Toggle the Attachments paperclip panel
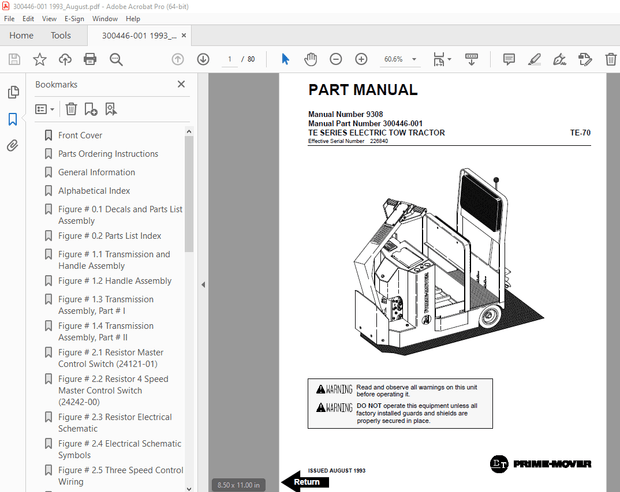Viewport: 620px width, 492px height. click(x=13, y=145)
